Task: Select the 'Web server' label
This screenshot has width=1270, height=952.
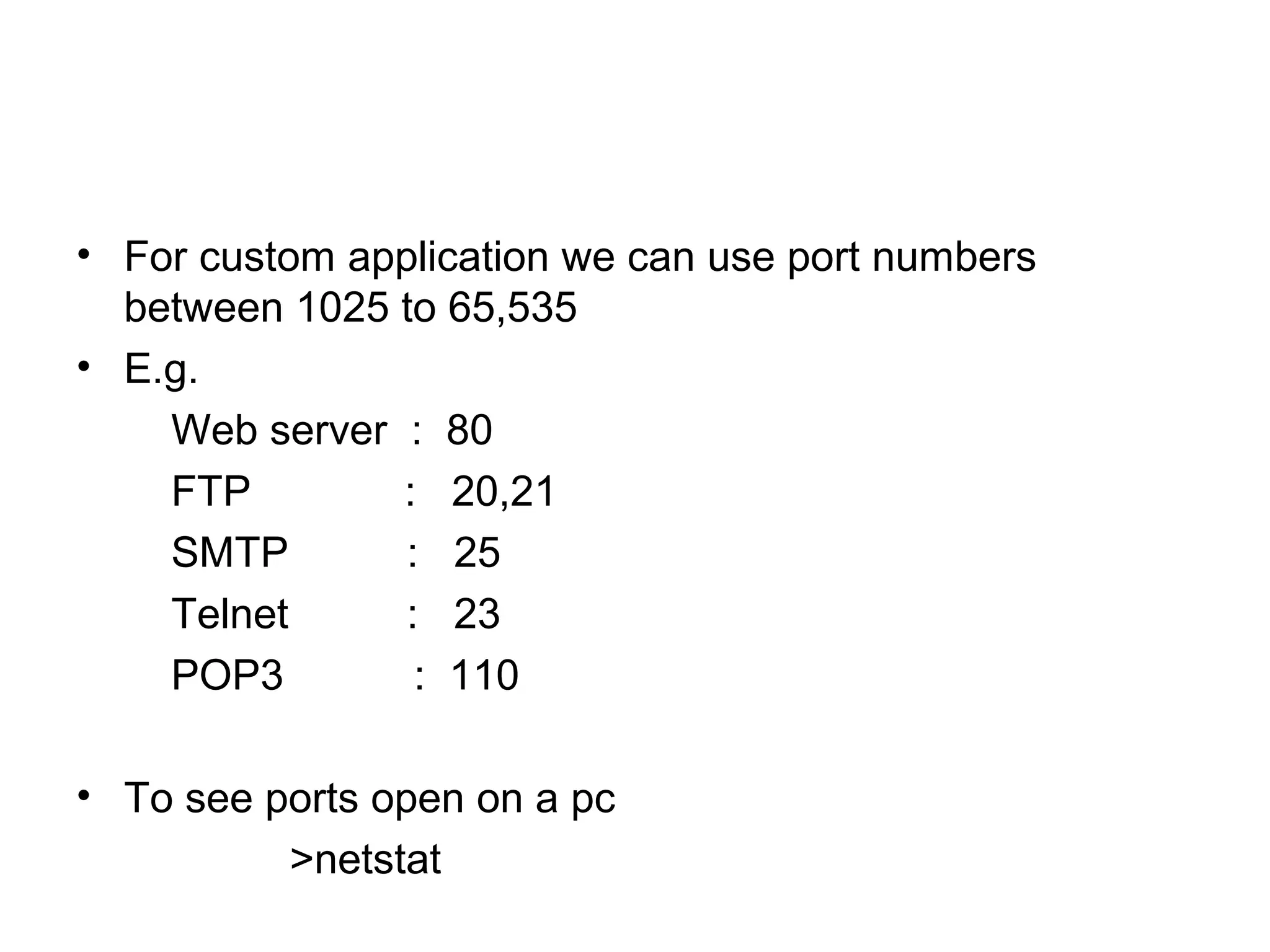Action: pyautogui.click(x=279, y=430)
